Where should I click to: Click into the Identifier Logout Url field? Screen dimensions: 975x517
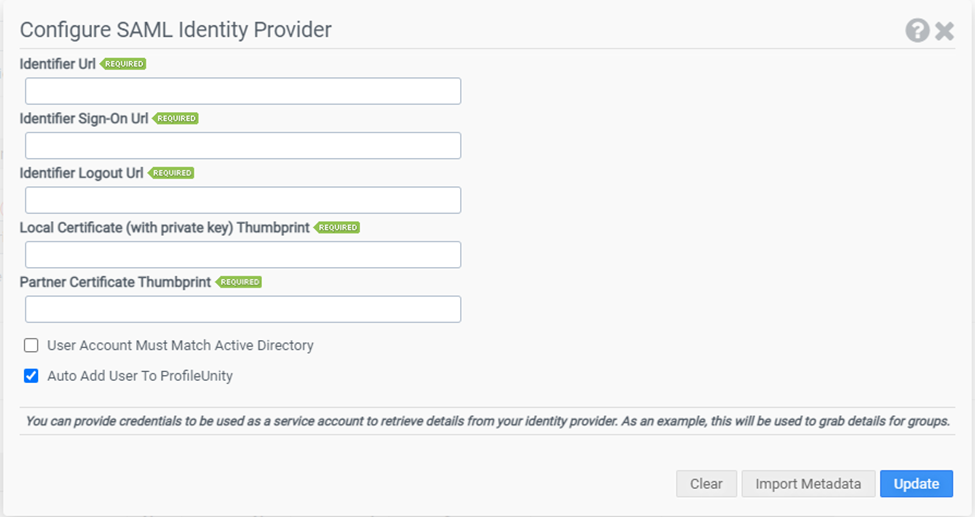point(243,200)
